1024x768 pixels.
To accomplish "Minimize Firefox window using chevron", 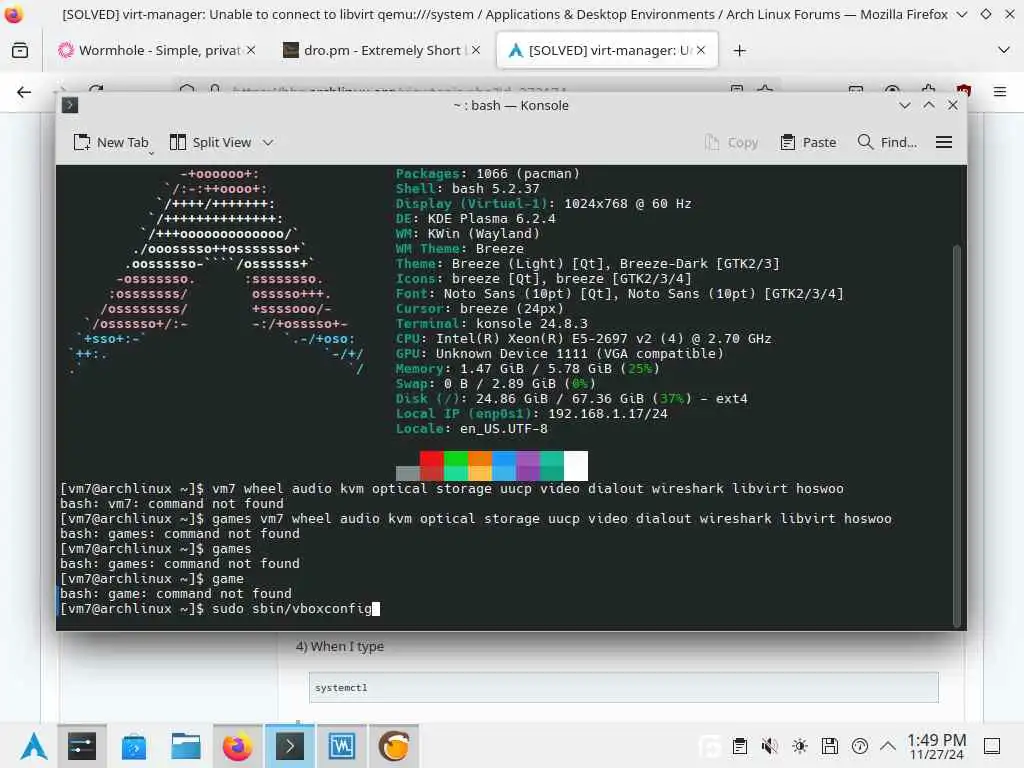I will click(x=961, y=14).
